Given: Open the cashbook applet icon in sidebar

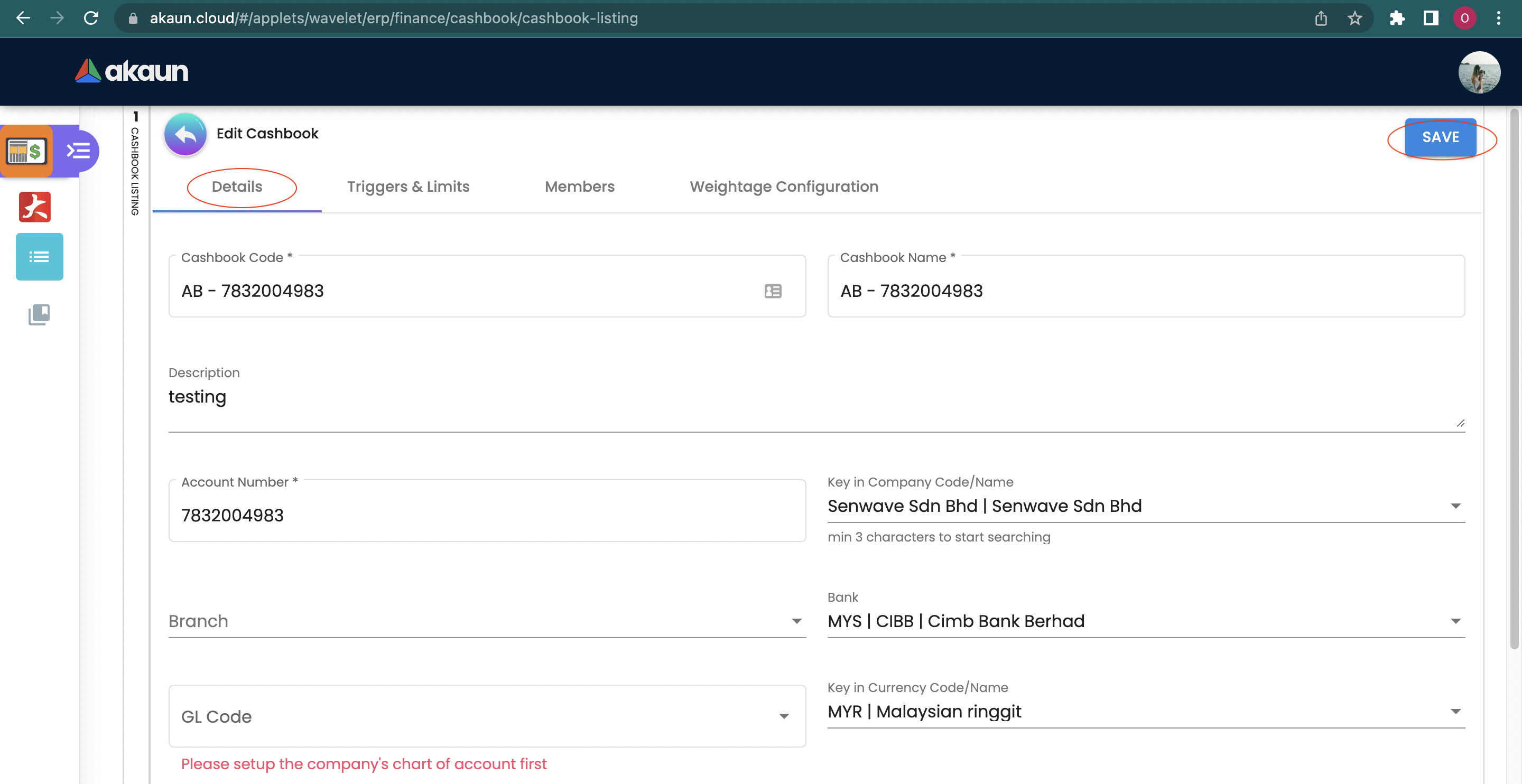Looking at the screenshot, I should click(x=26, y=151).
